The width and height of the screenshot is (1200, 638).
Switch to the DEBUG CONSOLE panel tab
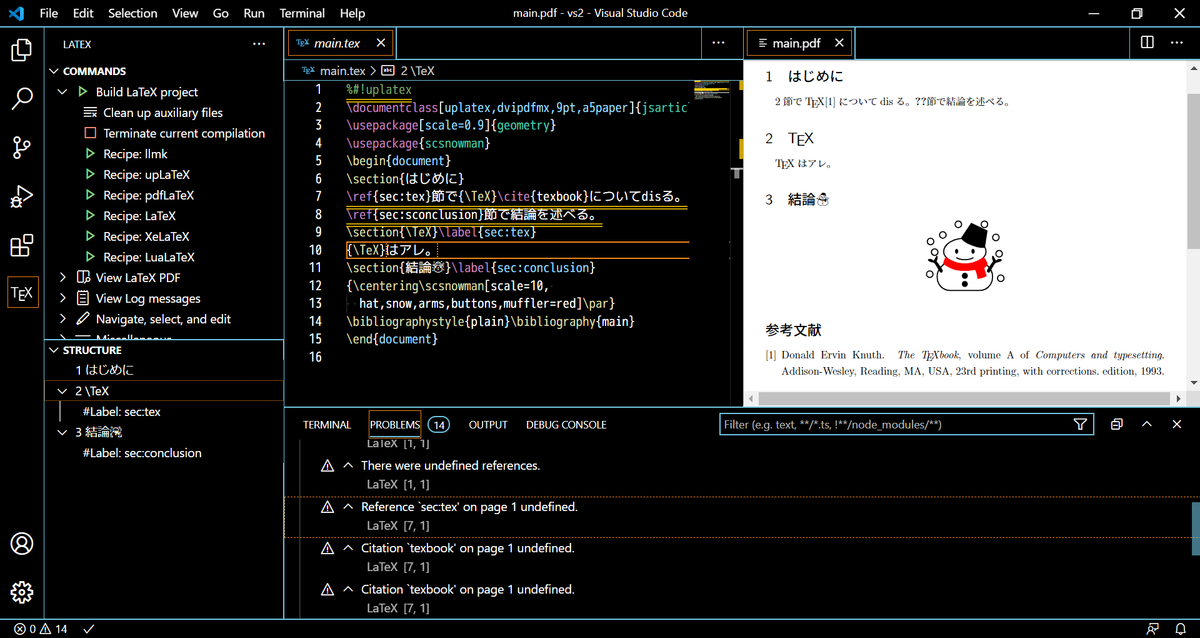click(566, 425)
